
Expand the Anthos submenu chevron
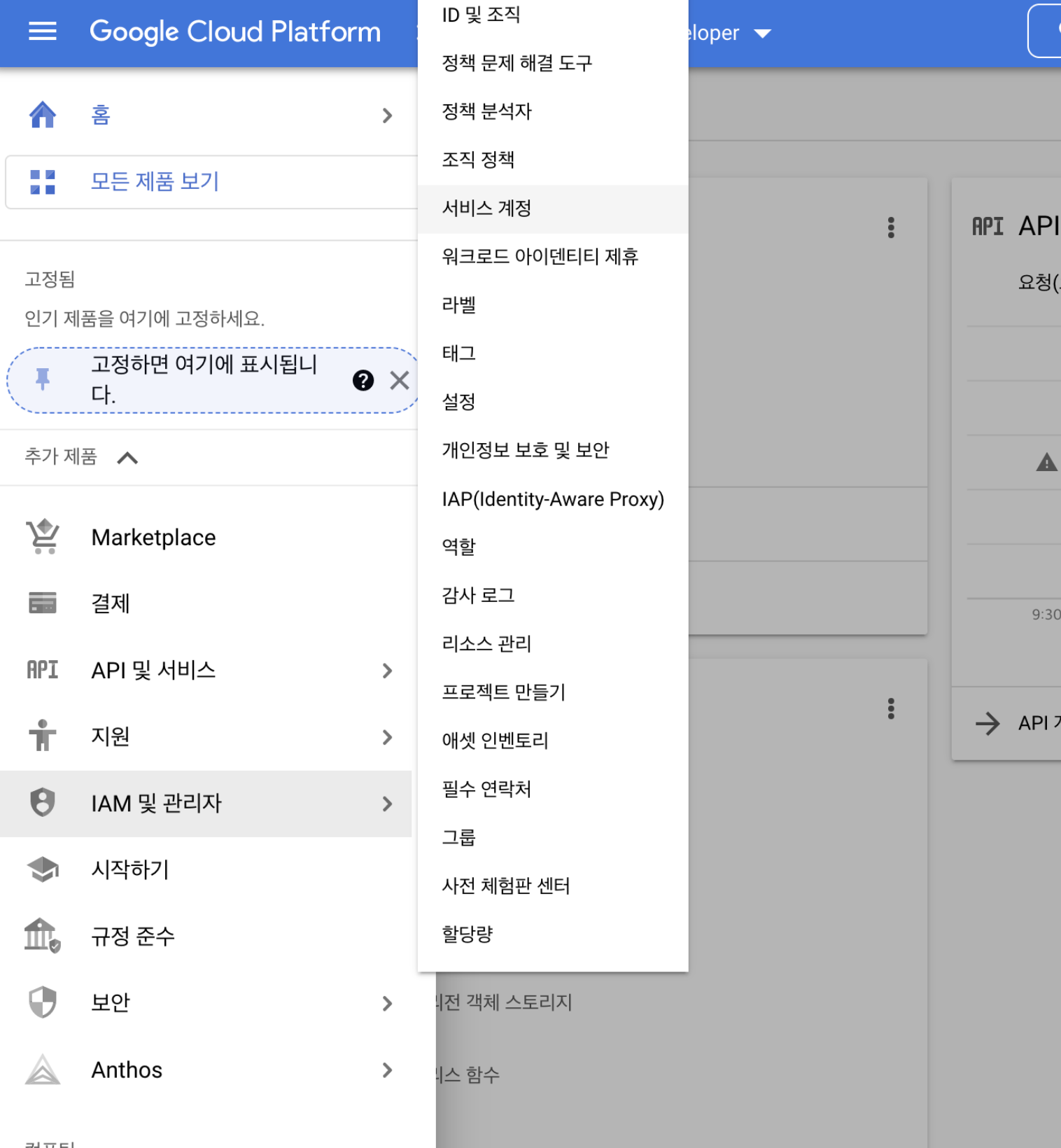(x=387, y=1070)
